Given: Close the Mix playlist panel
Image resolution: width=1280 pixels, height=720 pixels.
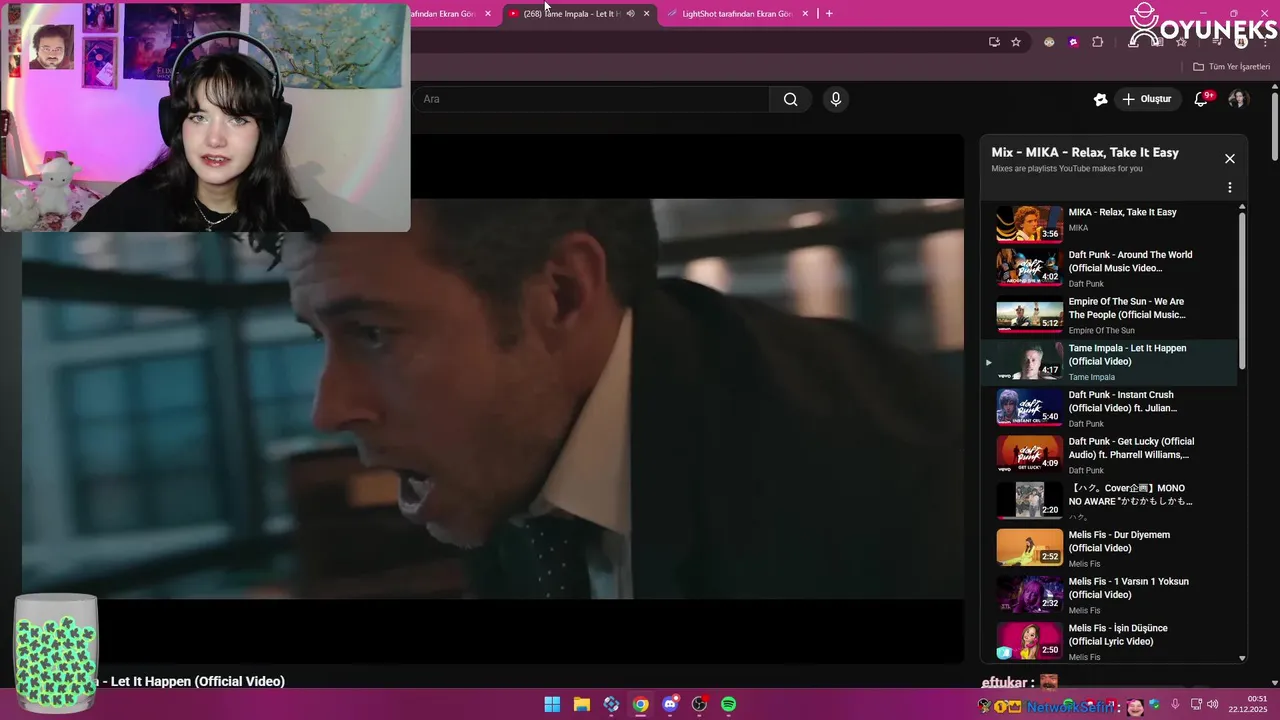Looking at the screenshot, I should [1230, 159].
